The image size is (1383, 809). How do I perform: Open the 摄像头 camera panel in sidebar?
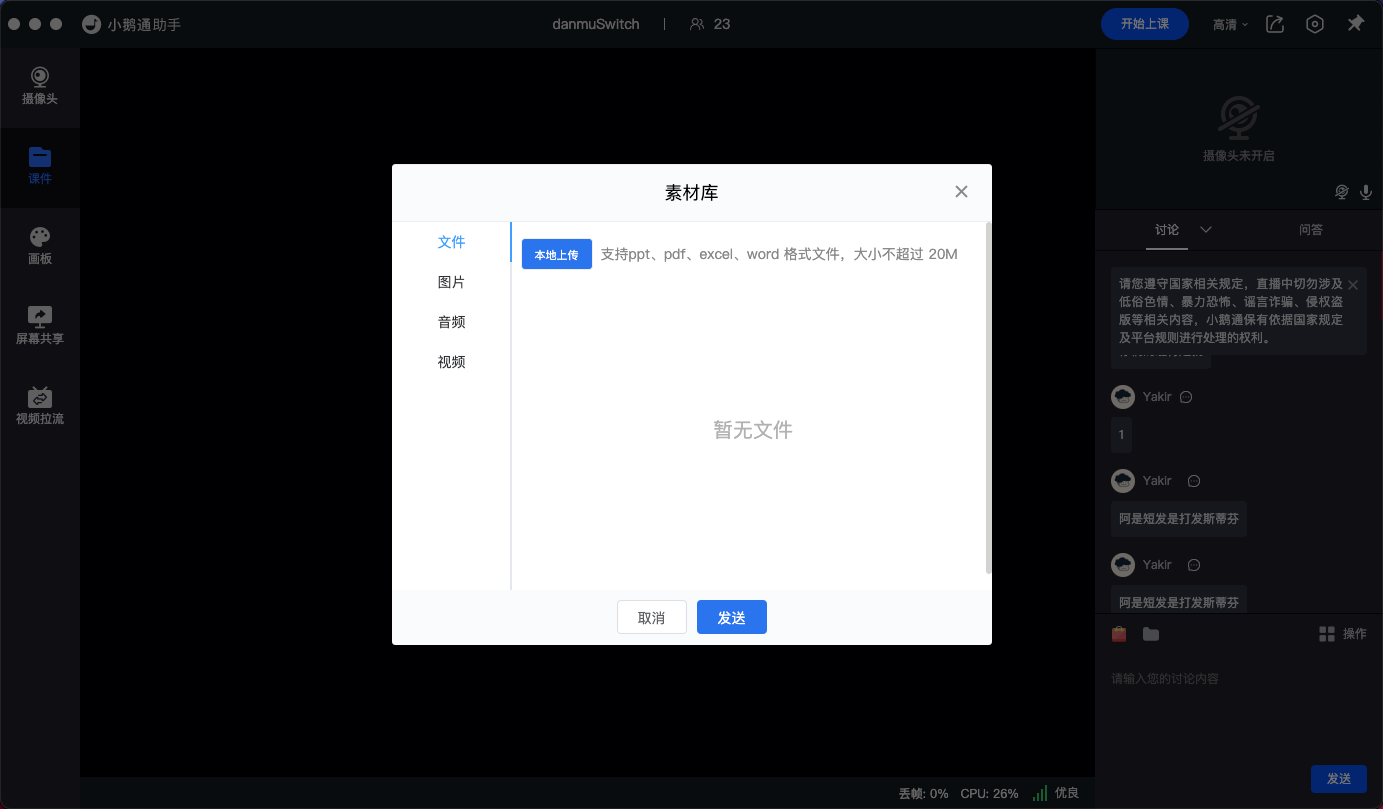tap(40, 87)
